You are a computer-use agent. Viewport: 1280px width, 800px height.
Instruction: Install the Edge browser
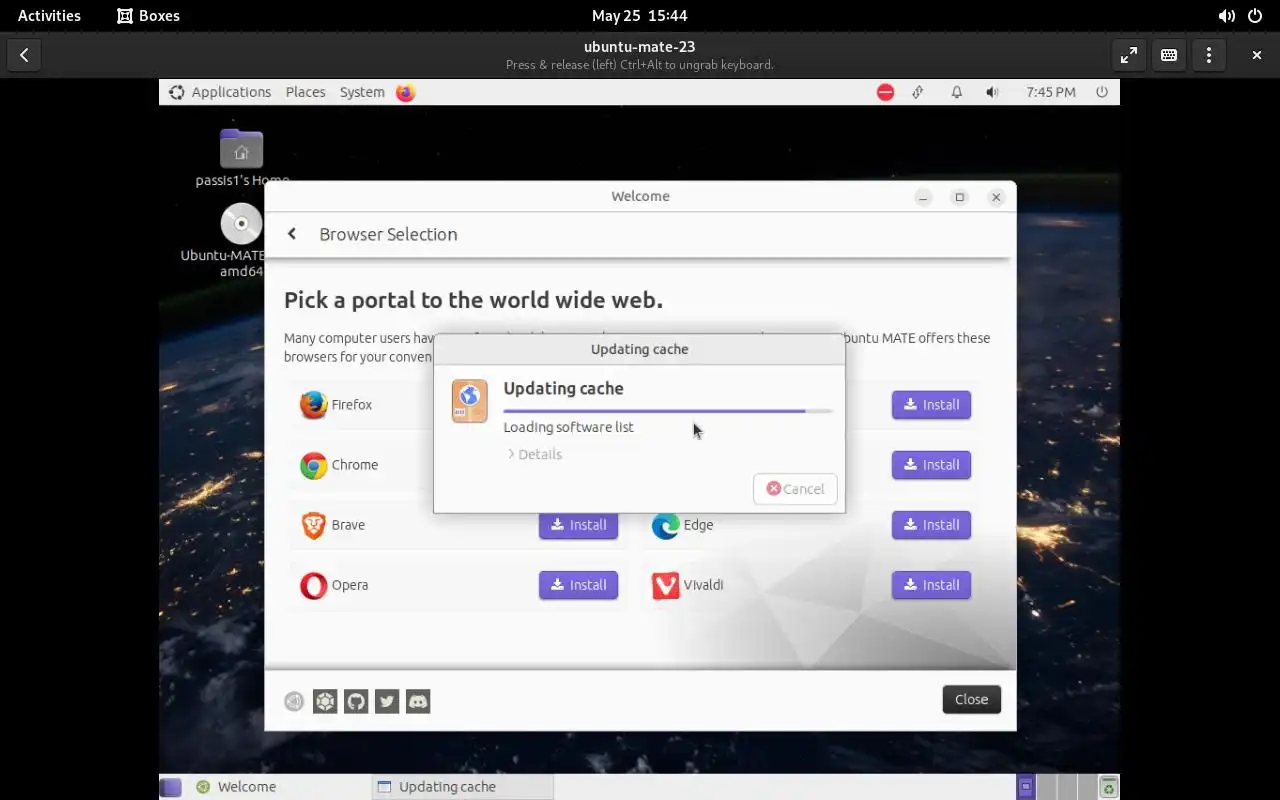931,525
